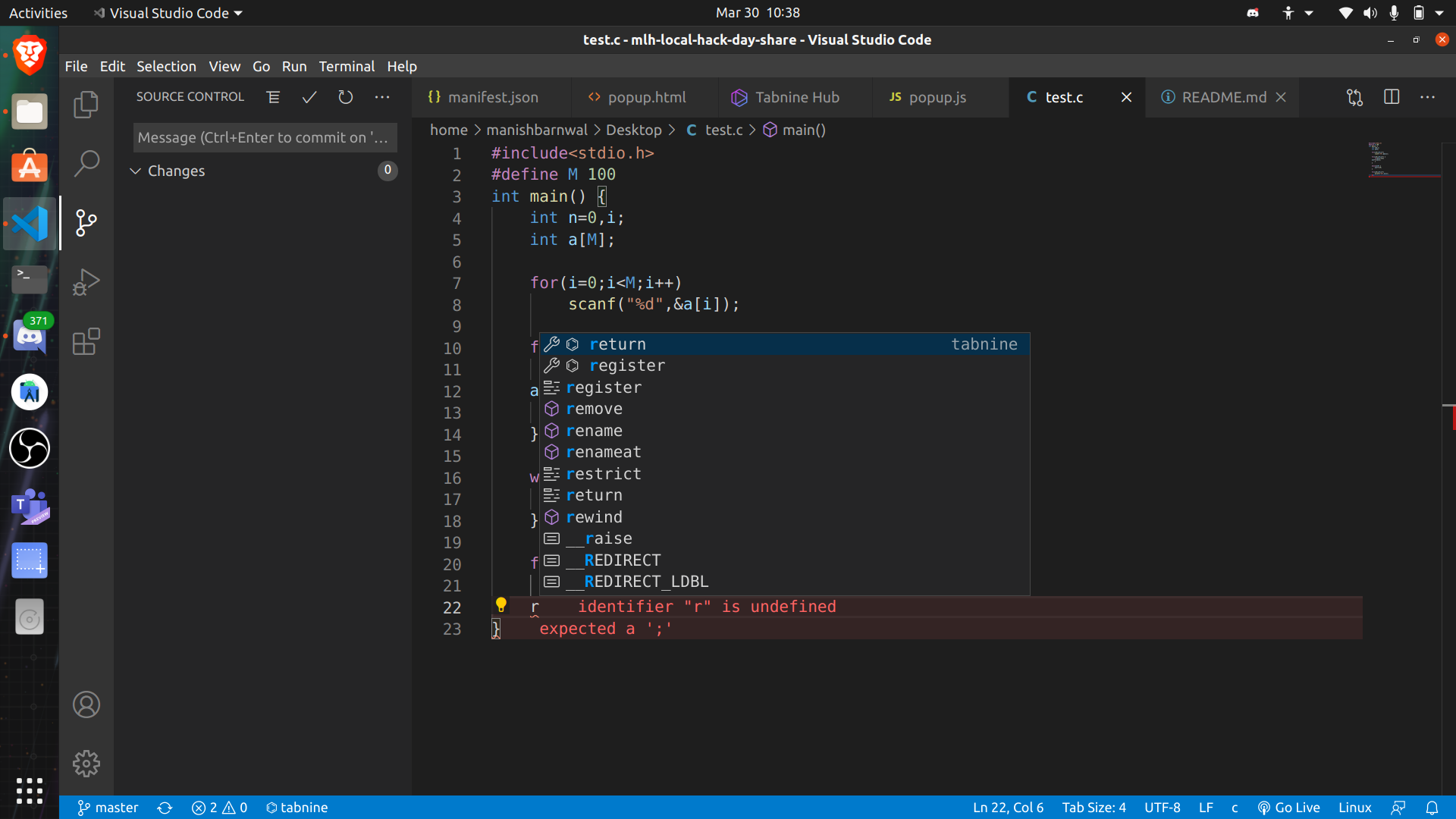Refresh source control changes

click(x=346, y=97)
